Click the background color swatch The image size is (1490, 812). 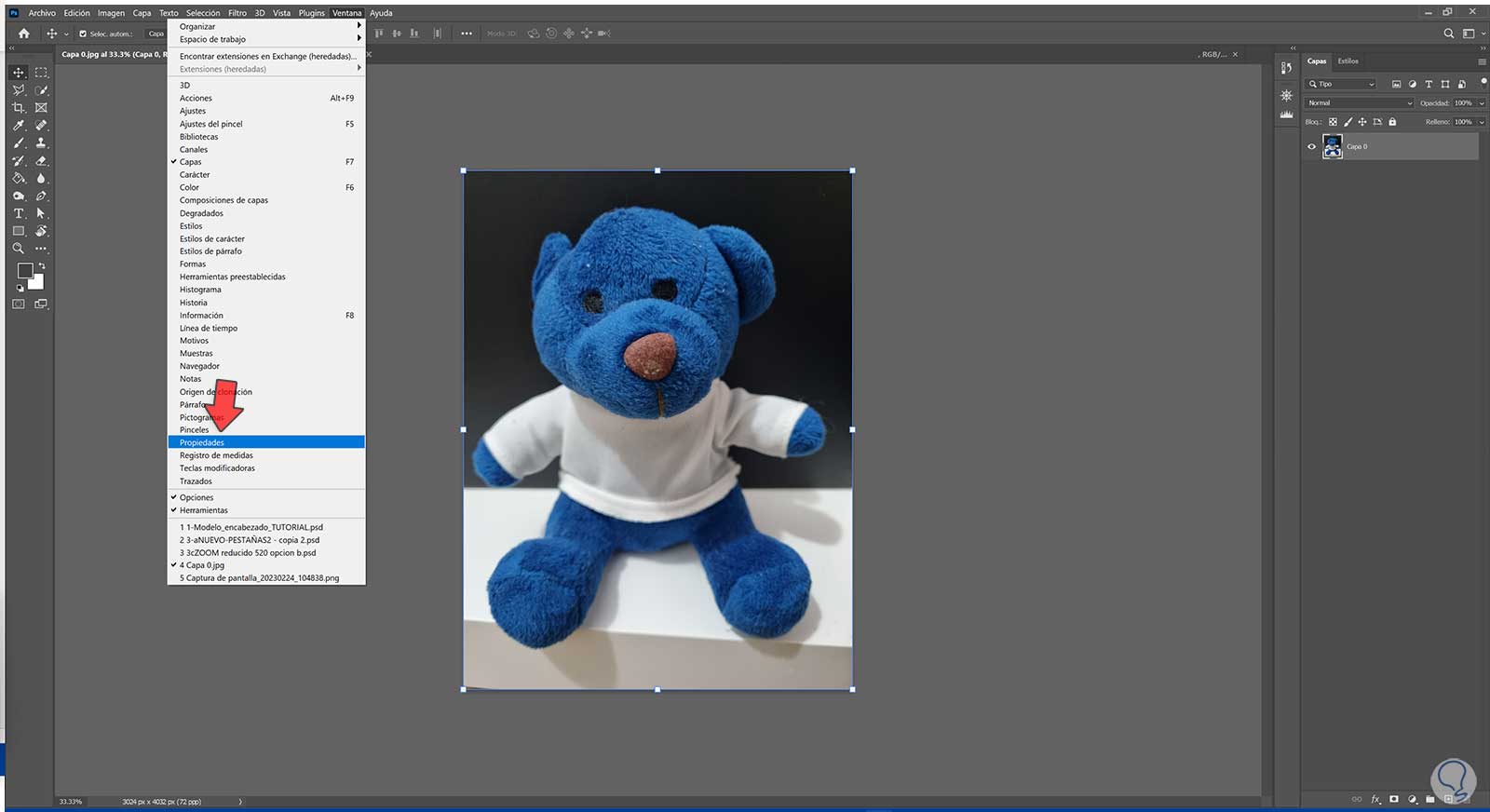tap(37, 282)
